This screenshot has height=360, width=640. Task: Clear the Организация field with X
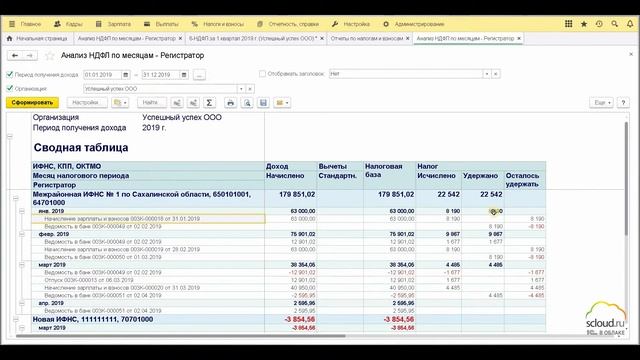click(250, 89)
